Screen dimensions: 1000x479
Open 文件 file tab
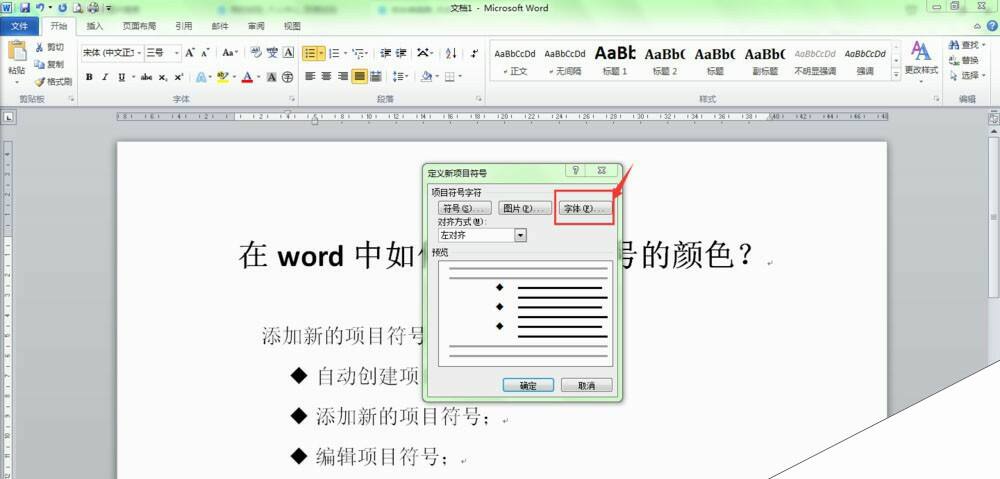tap(20, 26)
